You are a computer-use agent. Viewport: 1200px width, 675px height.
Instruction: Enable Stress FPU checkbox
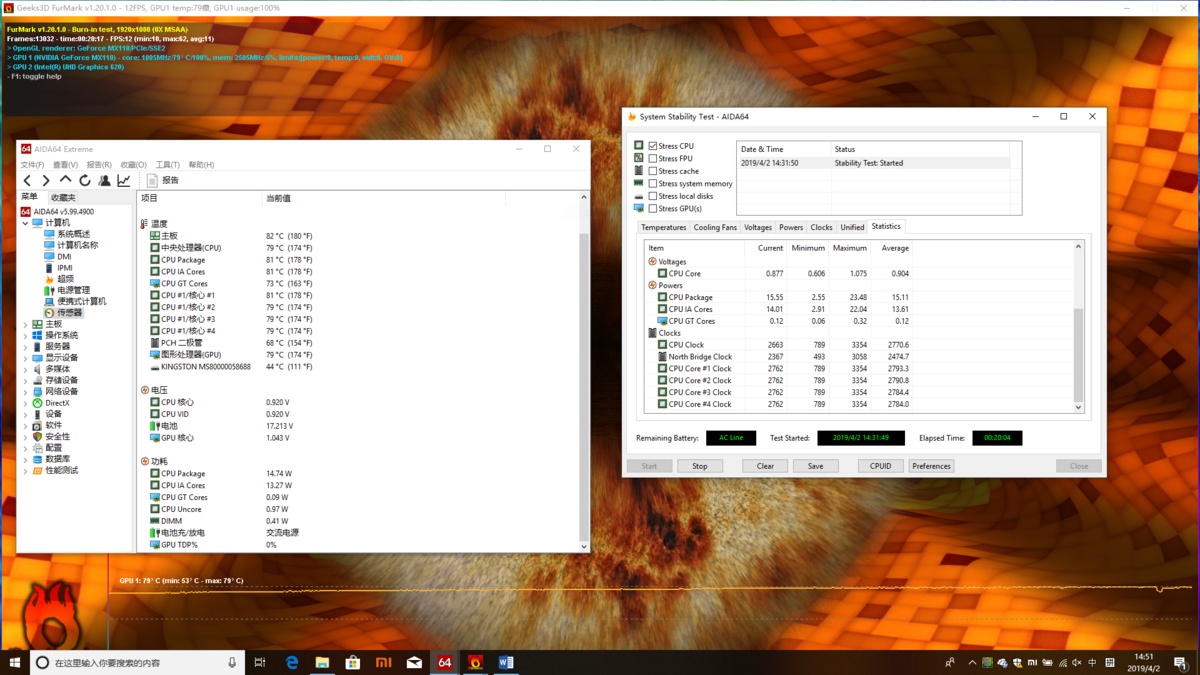point(653,158)
